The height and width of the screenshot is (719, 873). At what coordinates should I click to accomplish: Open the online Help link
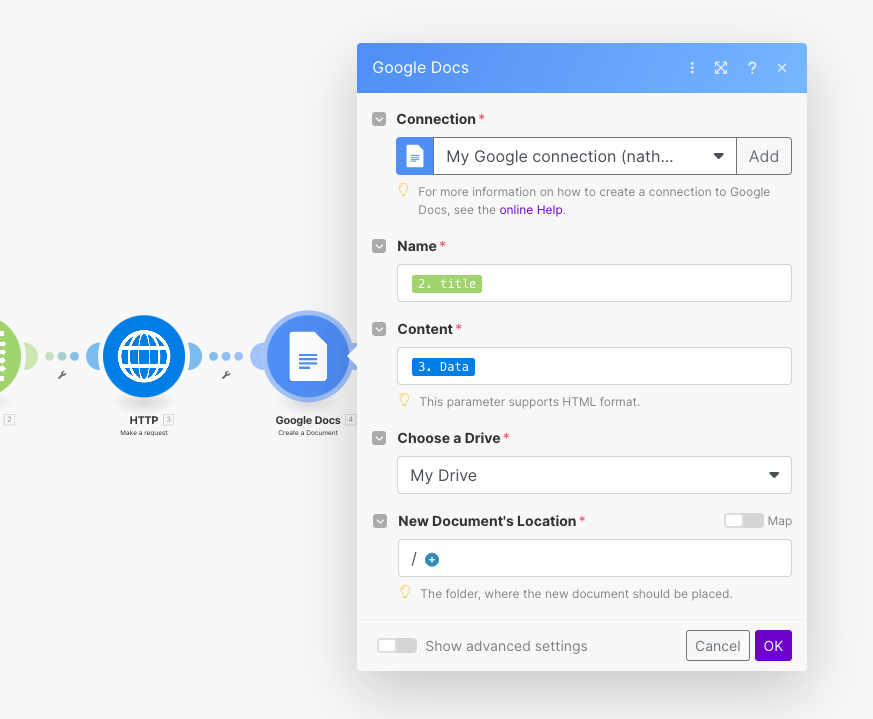[x=531, y=210]
